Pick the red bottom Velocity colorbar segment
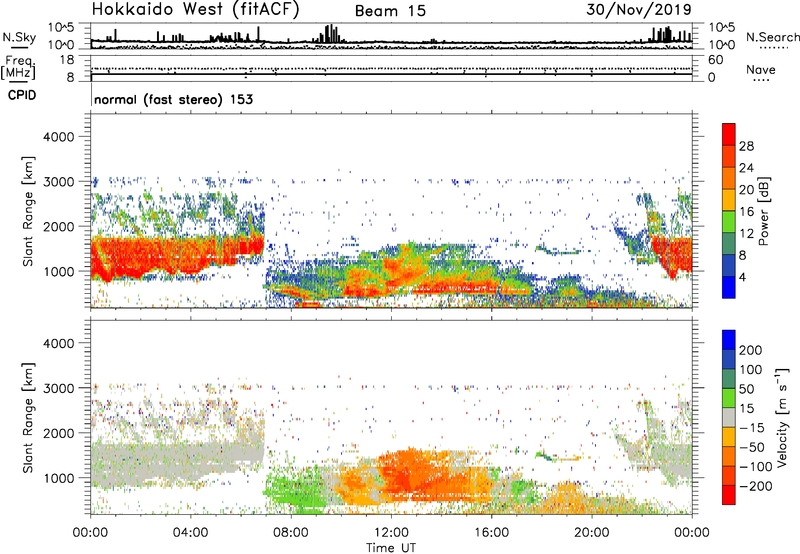Screen dimensions: 800x554 click(729, 495)
